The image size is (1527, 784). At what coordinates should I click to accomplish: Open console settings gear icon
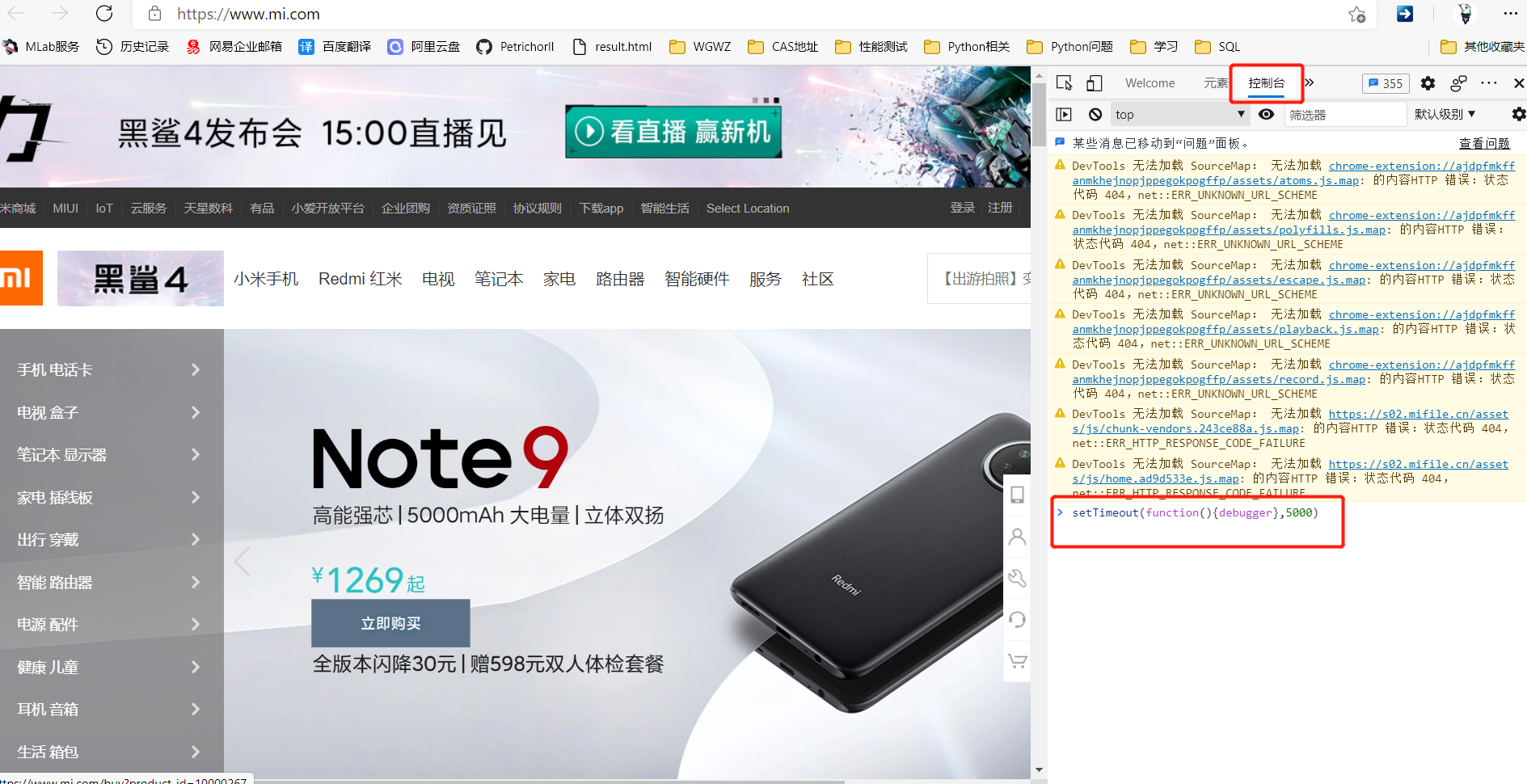click(x=1518, y=115)
